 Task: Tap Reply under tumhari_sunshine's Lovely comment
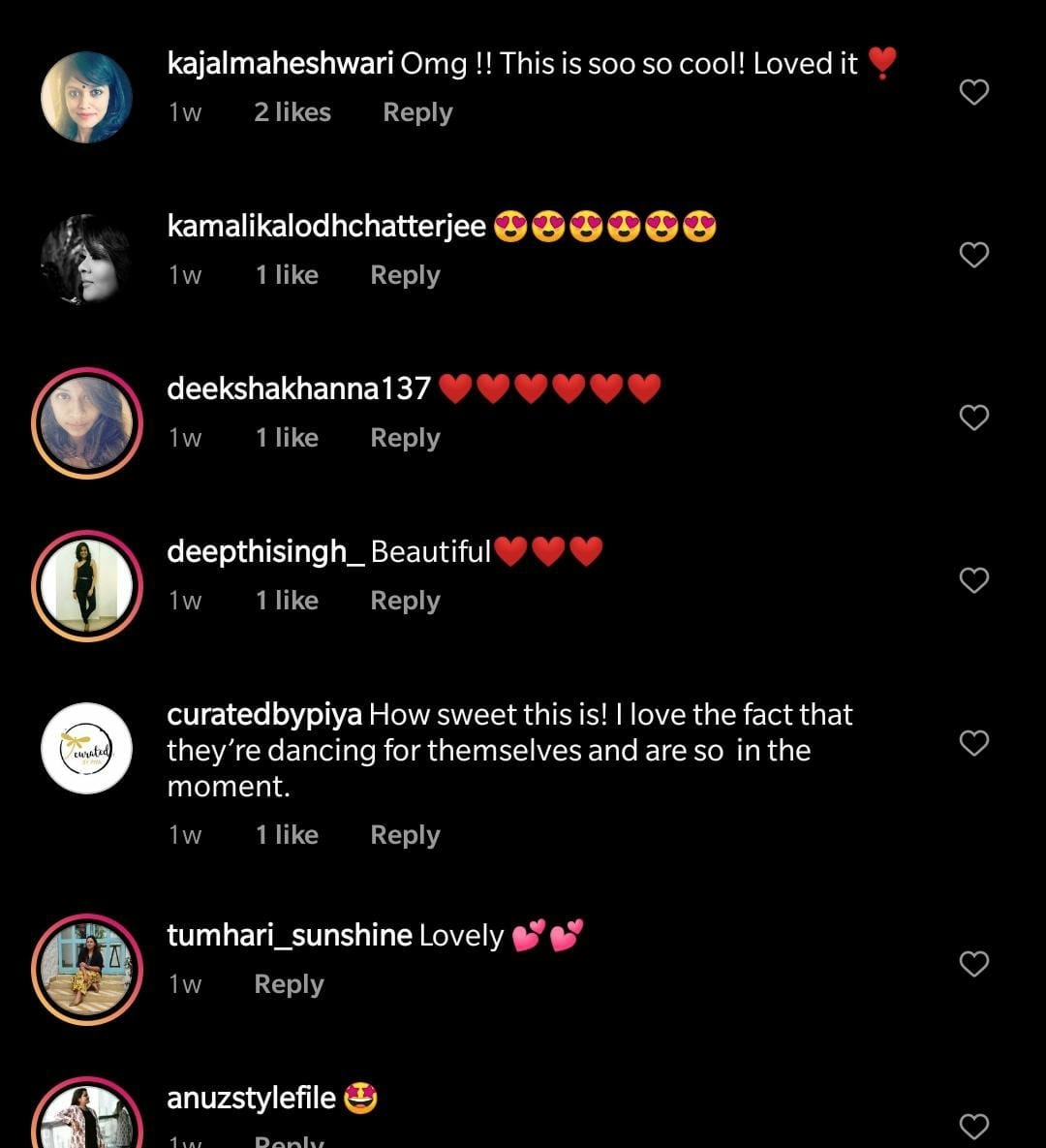tap(289, 984)
